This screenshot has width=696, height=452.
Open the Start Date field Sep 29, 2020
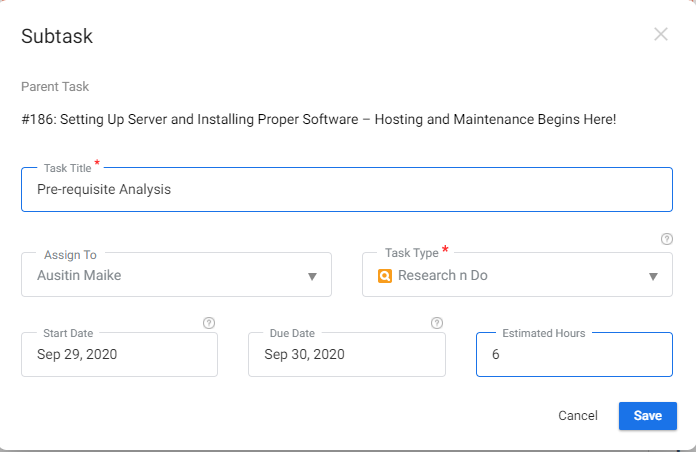119,354
